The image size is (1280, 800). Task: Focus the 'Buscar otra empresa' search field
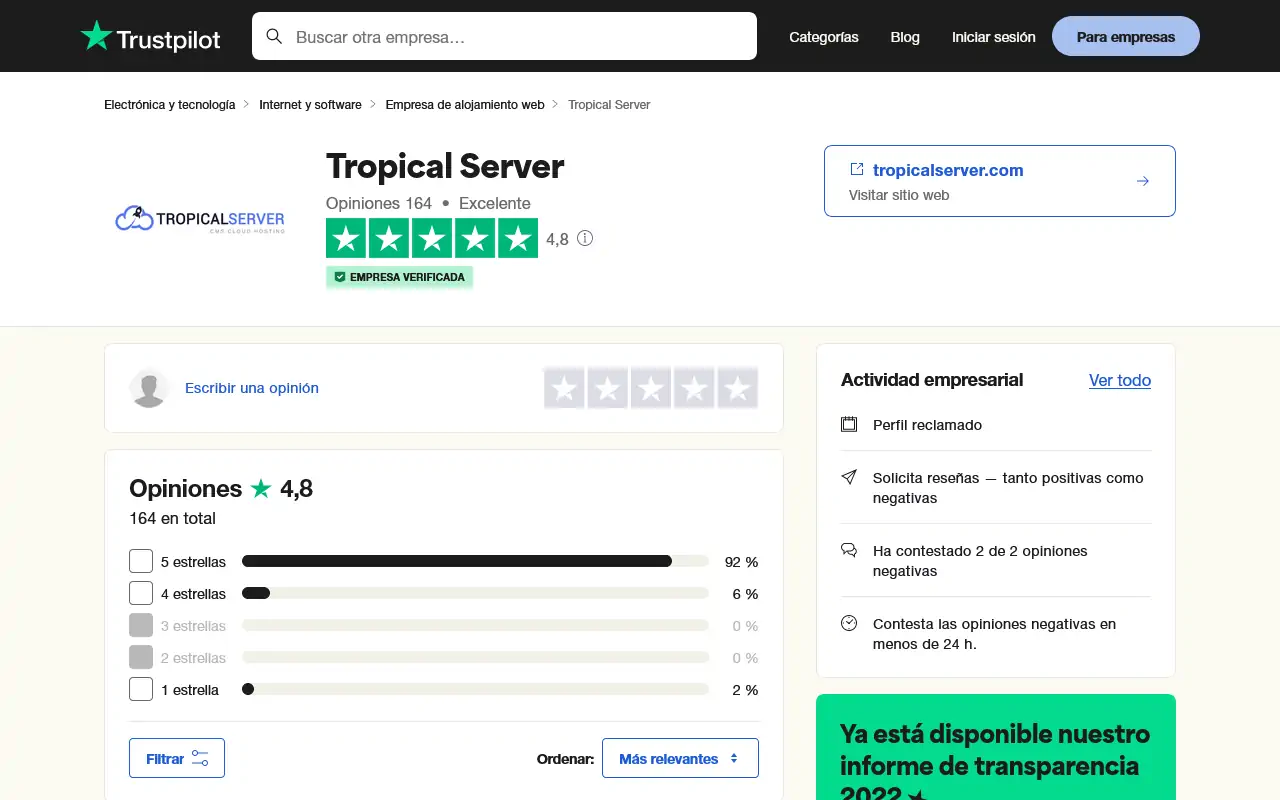504,36
